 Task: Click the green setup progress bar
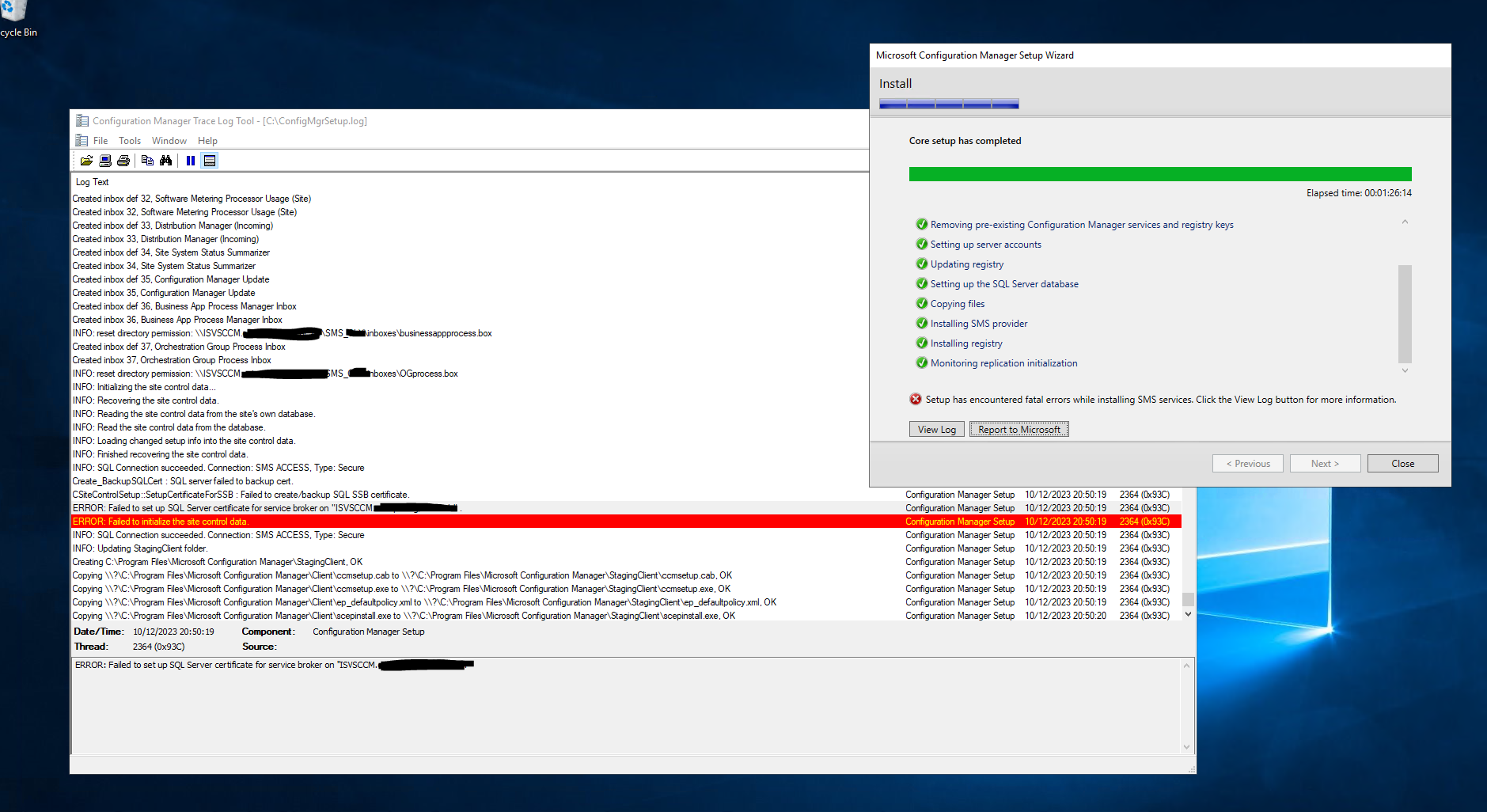pos(1160,174)
